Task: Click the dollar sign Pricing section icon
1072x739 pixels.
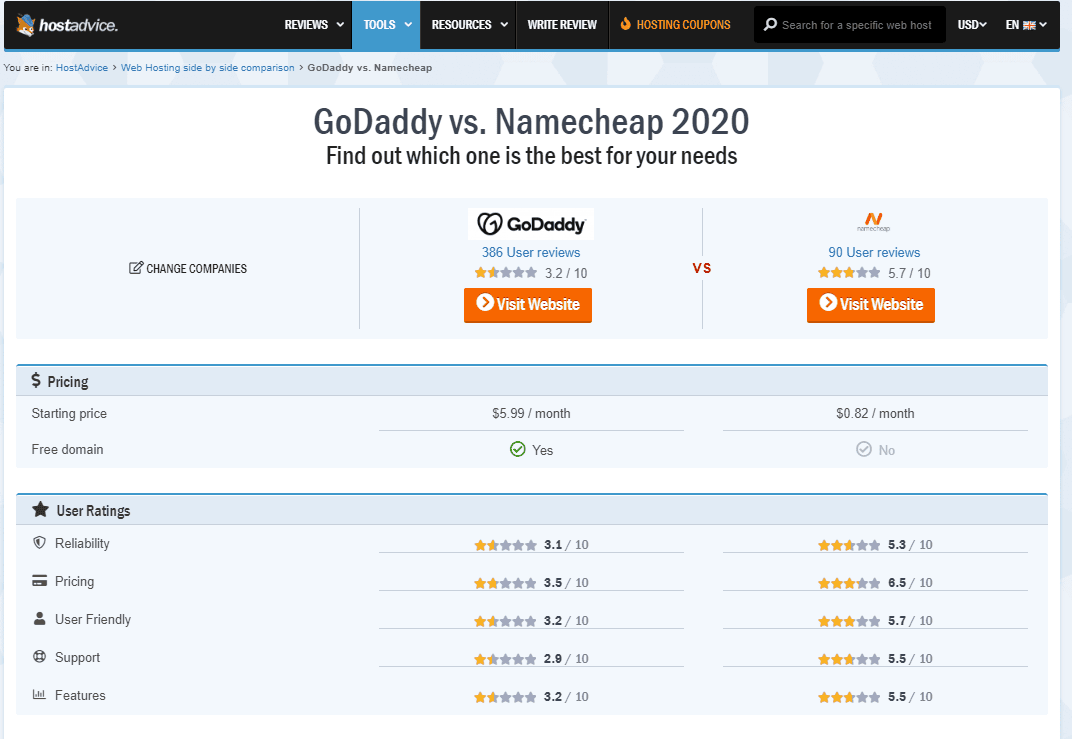Action: (36, 380)
